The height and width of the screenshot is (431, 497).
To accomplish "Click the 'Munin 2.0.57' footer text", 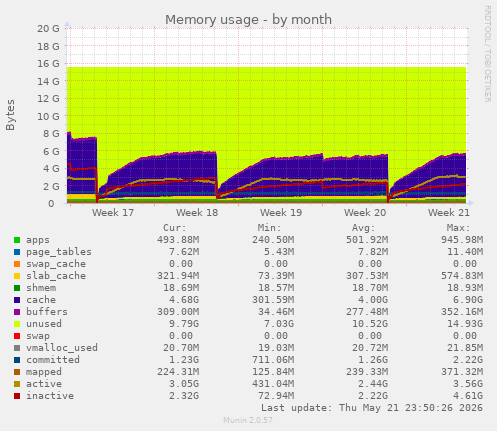I will coord(248,420).
